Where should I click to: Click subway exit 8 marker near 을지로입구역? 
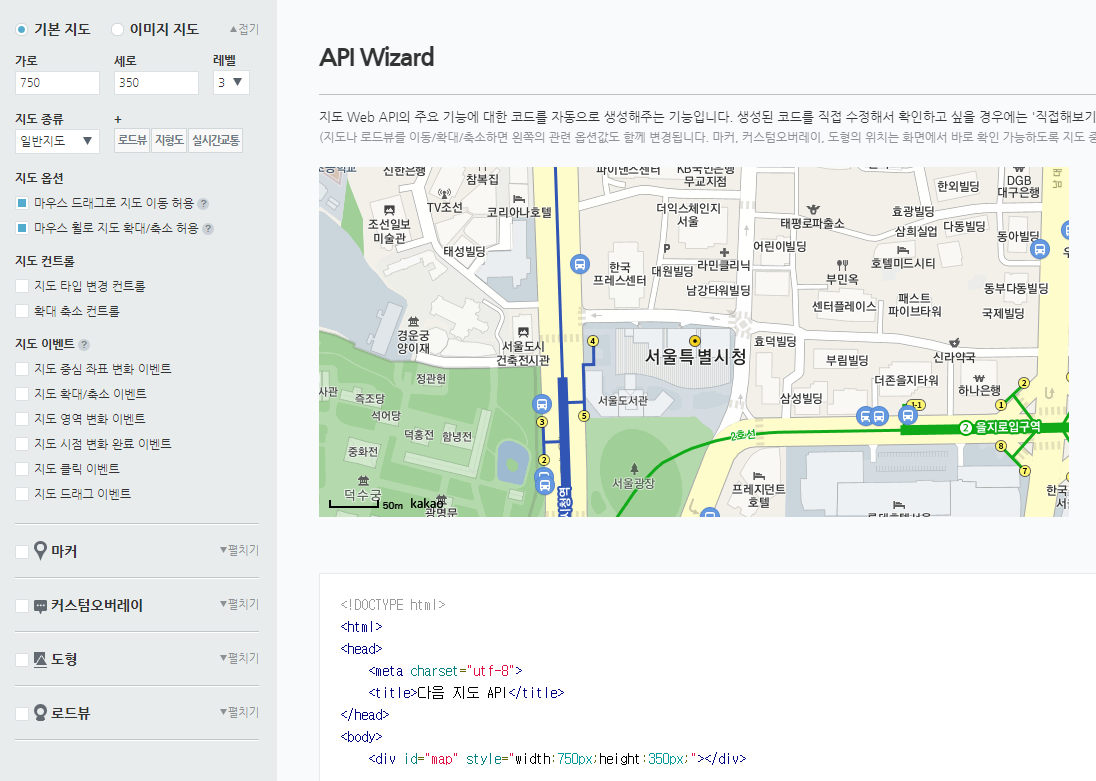pyautogui.click(x=1001, y=445)
